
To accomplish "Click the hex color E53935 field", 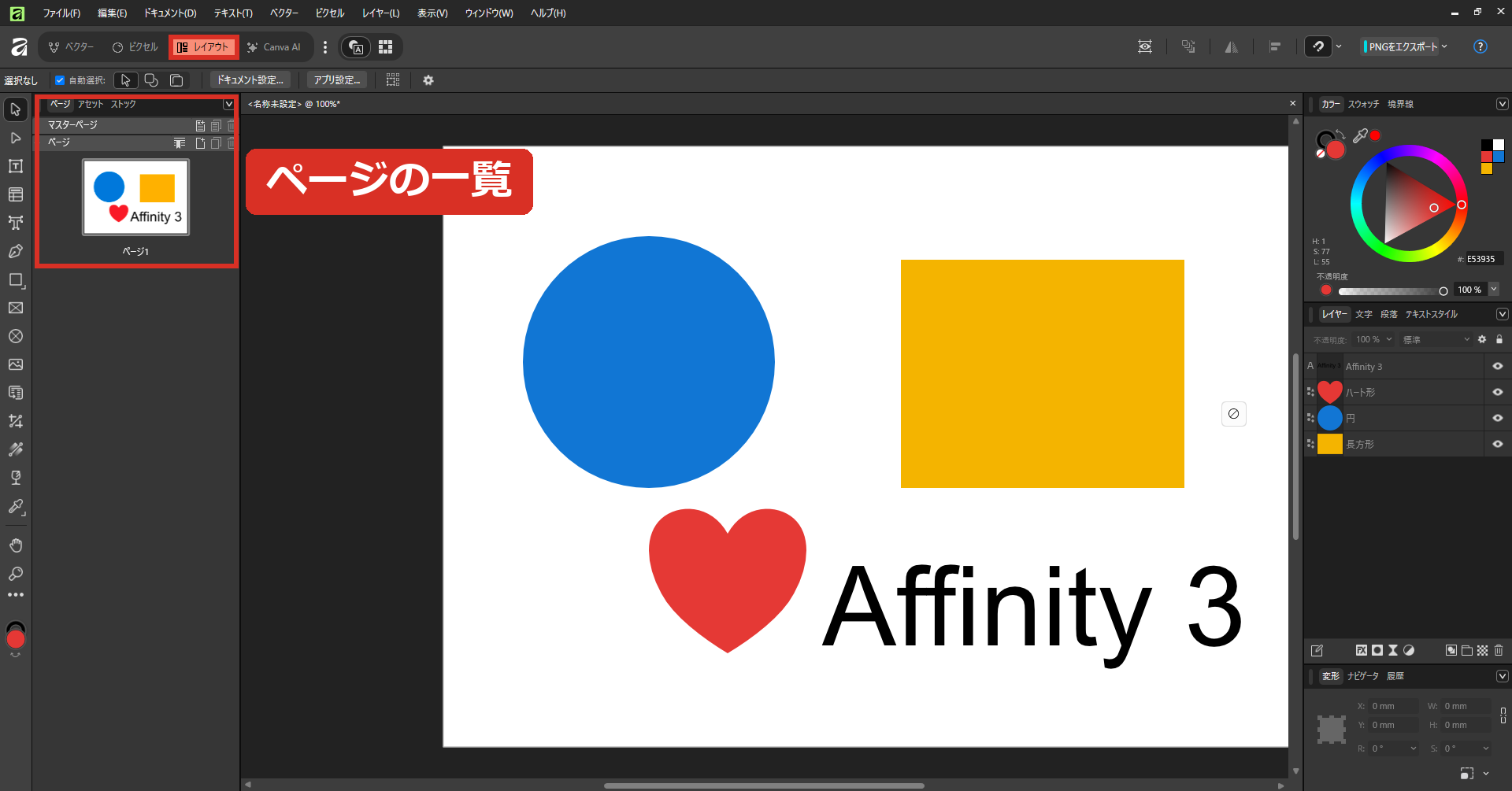I will pyautogui.click(x=1484, y=259).
